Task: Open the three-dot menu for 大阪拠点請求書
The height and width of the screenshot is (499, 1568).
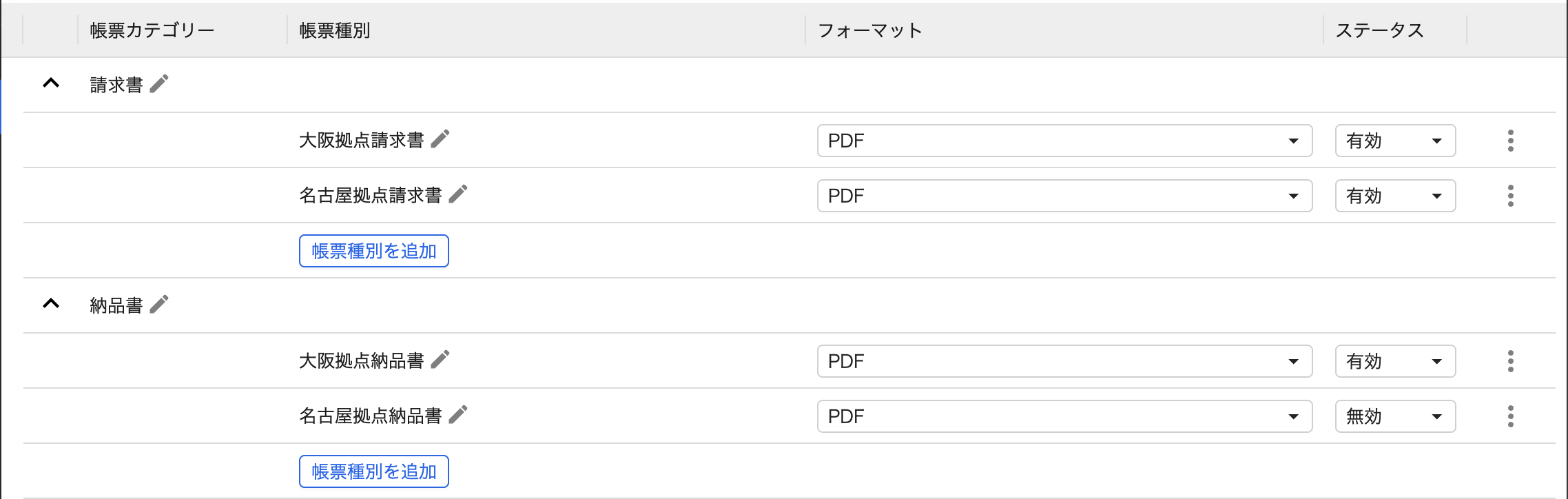Action: (1510, 141)
